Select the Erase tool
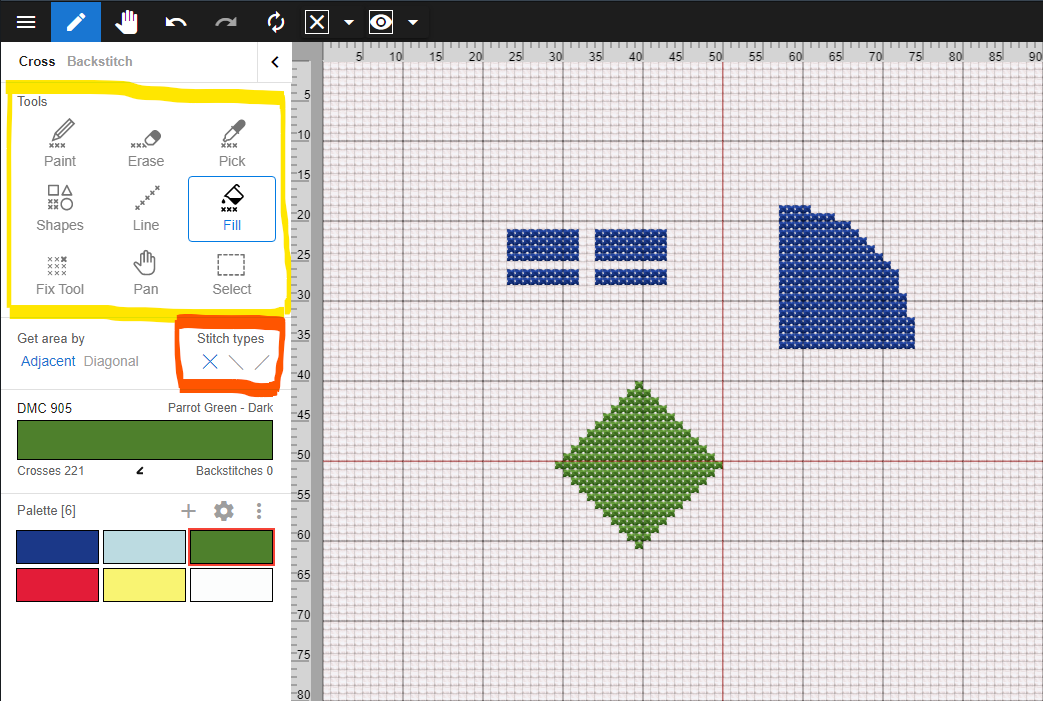This screenshot has width=1043, height=701. coord(146,144)
